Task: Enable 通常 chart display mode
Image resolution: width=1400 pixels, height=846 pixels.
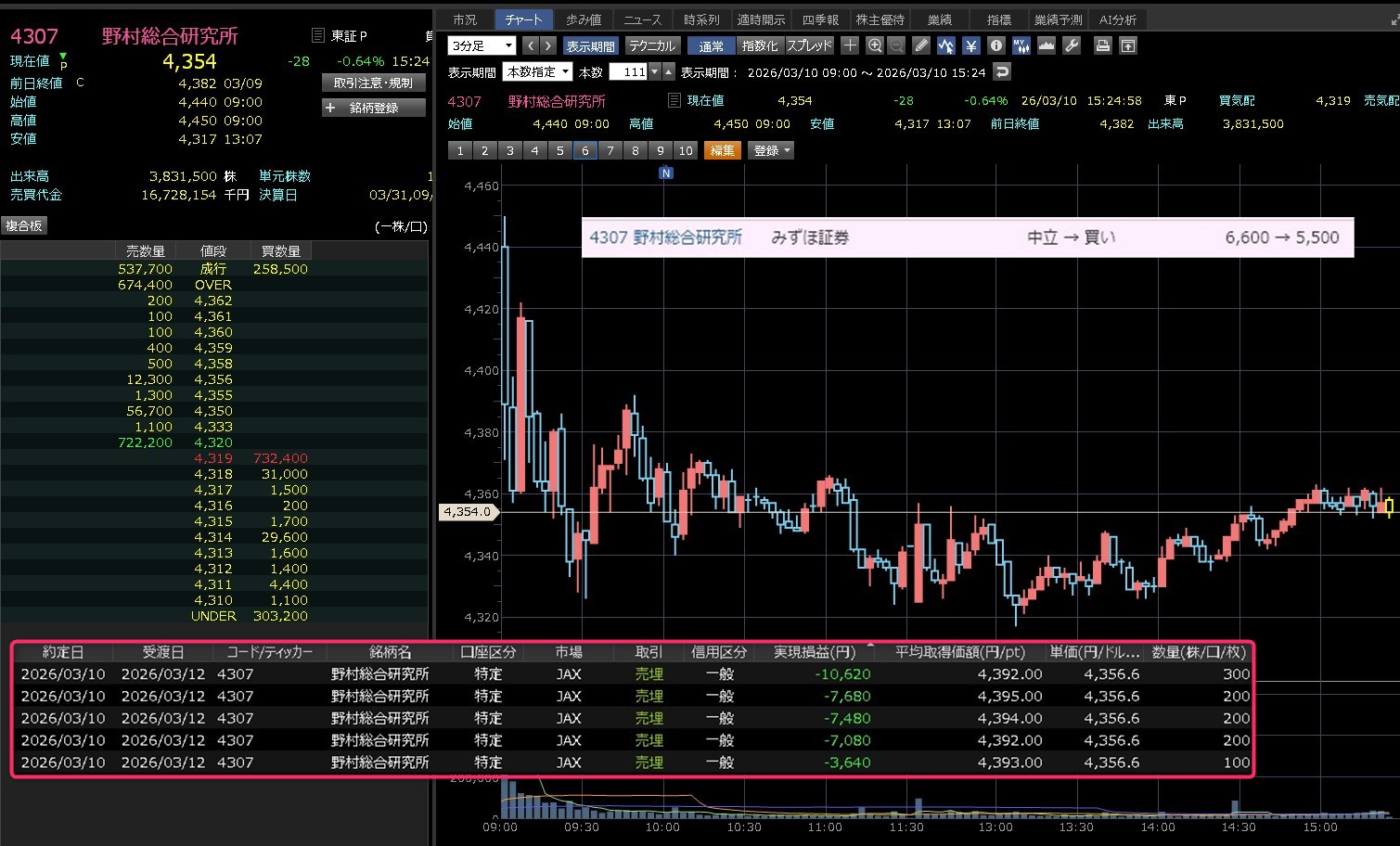Action: 711,45
